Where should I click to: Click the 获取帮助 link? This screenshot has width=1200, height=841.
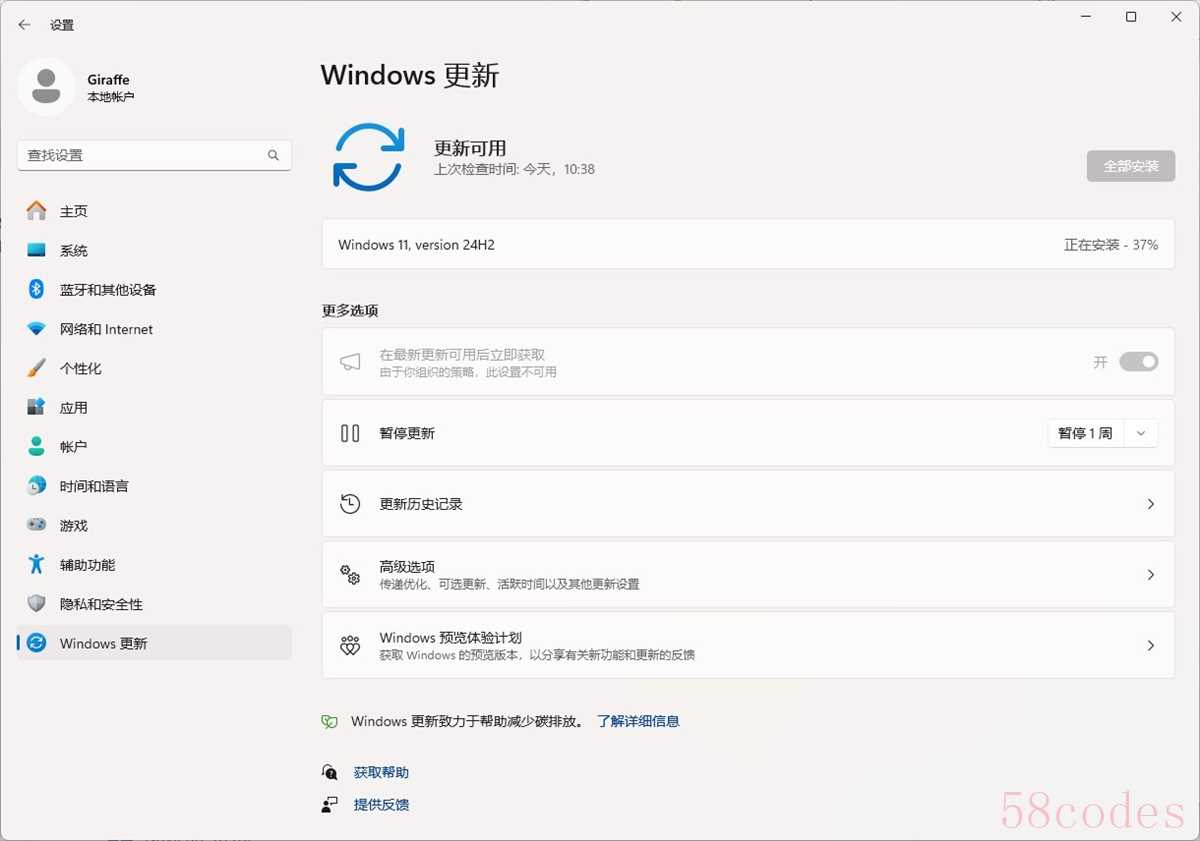381,772
